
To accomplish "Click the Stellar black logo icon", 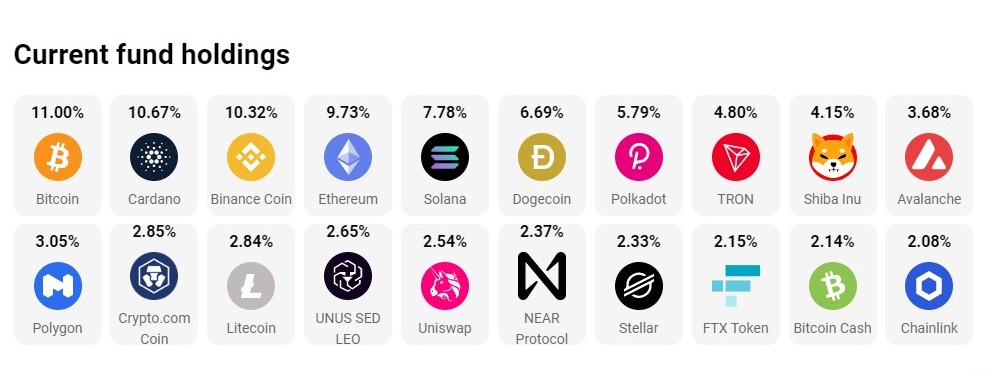I will (638, 286).
